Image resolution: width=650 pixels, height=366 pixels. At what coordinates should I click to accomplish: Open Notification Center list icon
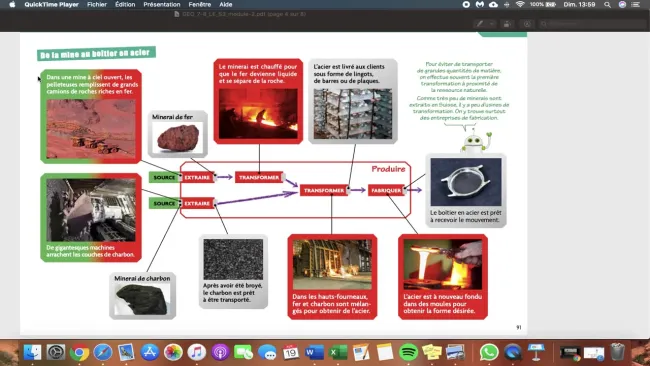point(636,5)
